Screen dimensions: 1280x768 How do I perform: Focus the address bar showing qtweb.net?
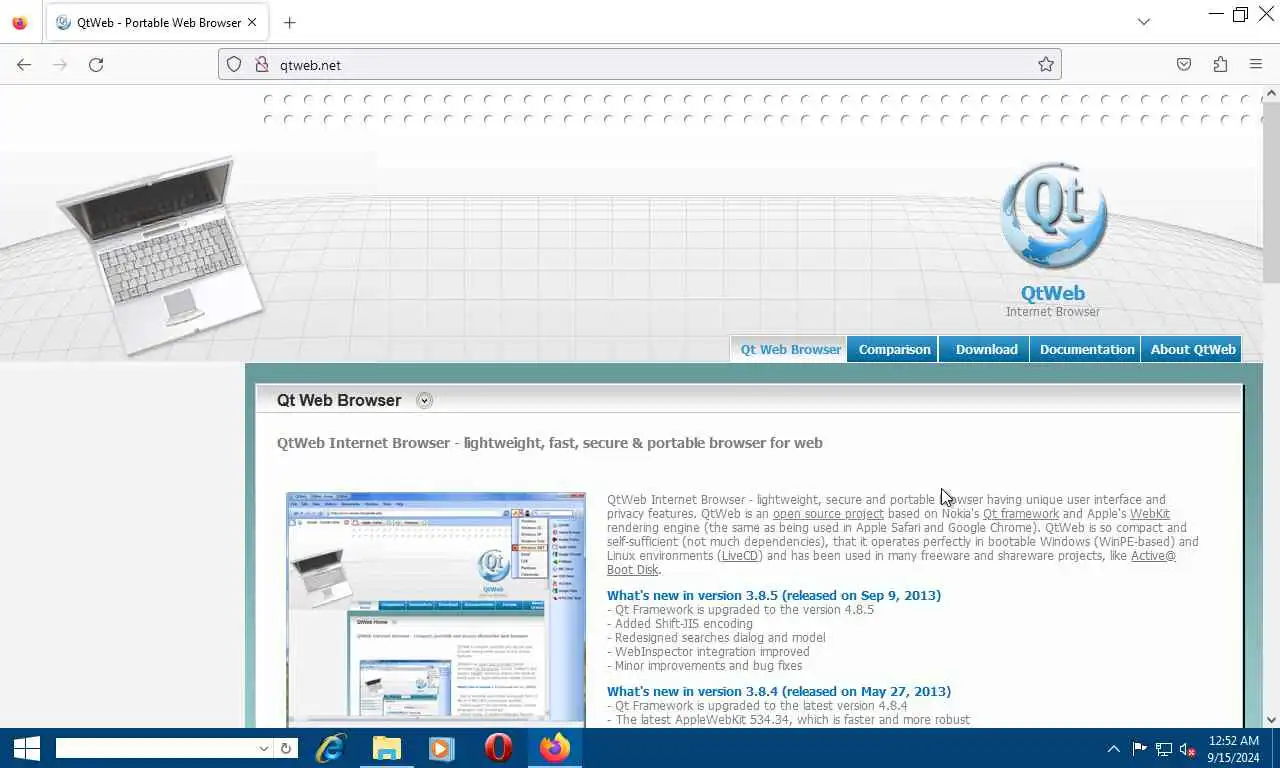[640, 64]
